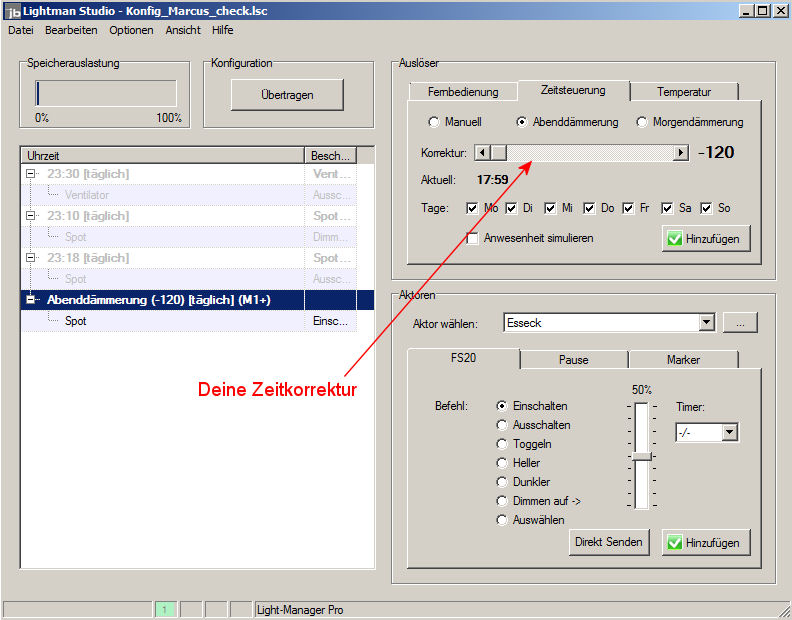Image resolution: width=792 pixels, height=620 pixels.
Task: Click Hinzufügen in the Auslöser panel
Action: tap(706, 239)
